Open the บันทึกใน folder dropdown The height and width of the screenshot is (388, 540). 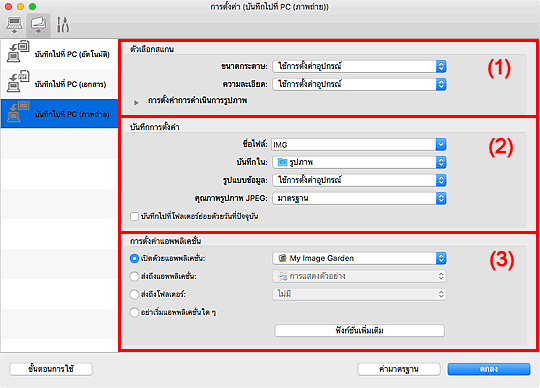click(359, 162)
